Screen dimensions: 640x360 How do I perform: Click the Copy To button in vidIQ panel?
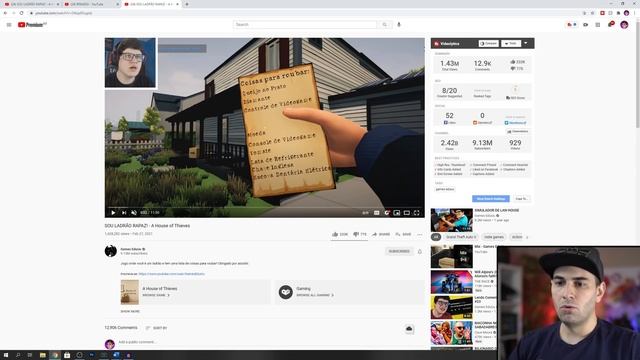pyautogui.click(x=522, y=199)
